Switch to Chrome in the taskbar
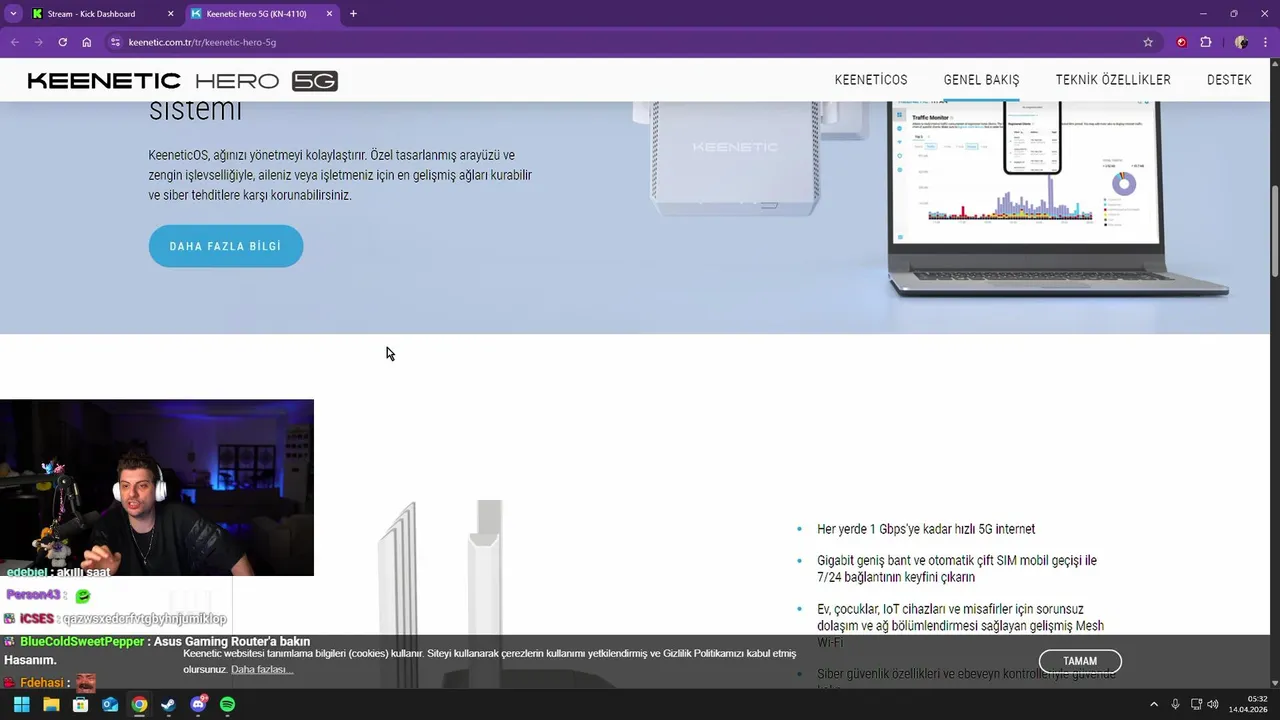Image resolution: width=1280 pixels, height=720 pixels. [139, 704]
